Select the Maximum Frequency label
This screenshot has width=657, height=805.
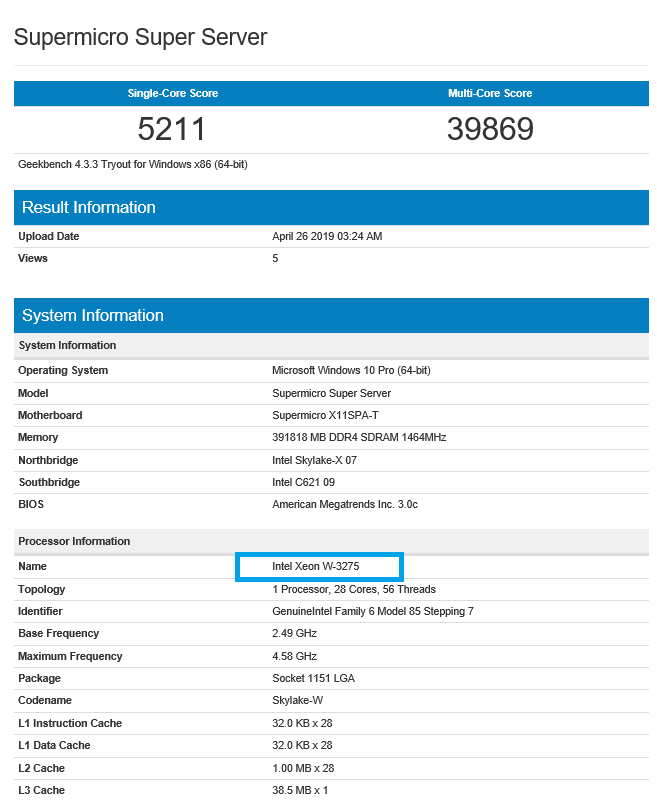point(70,656)
